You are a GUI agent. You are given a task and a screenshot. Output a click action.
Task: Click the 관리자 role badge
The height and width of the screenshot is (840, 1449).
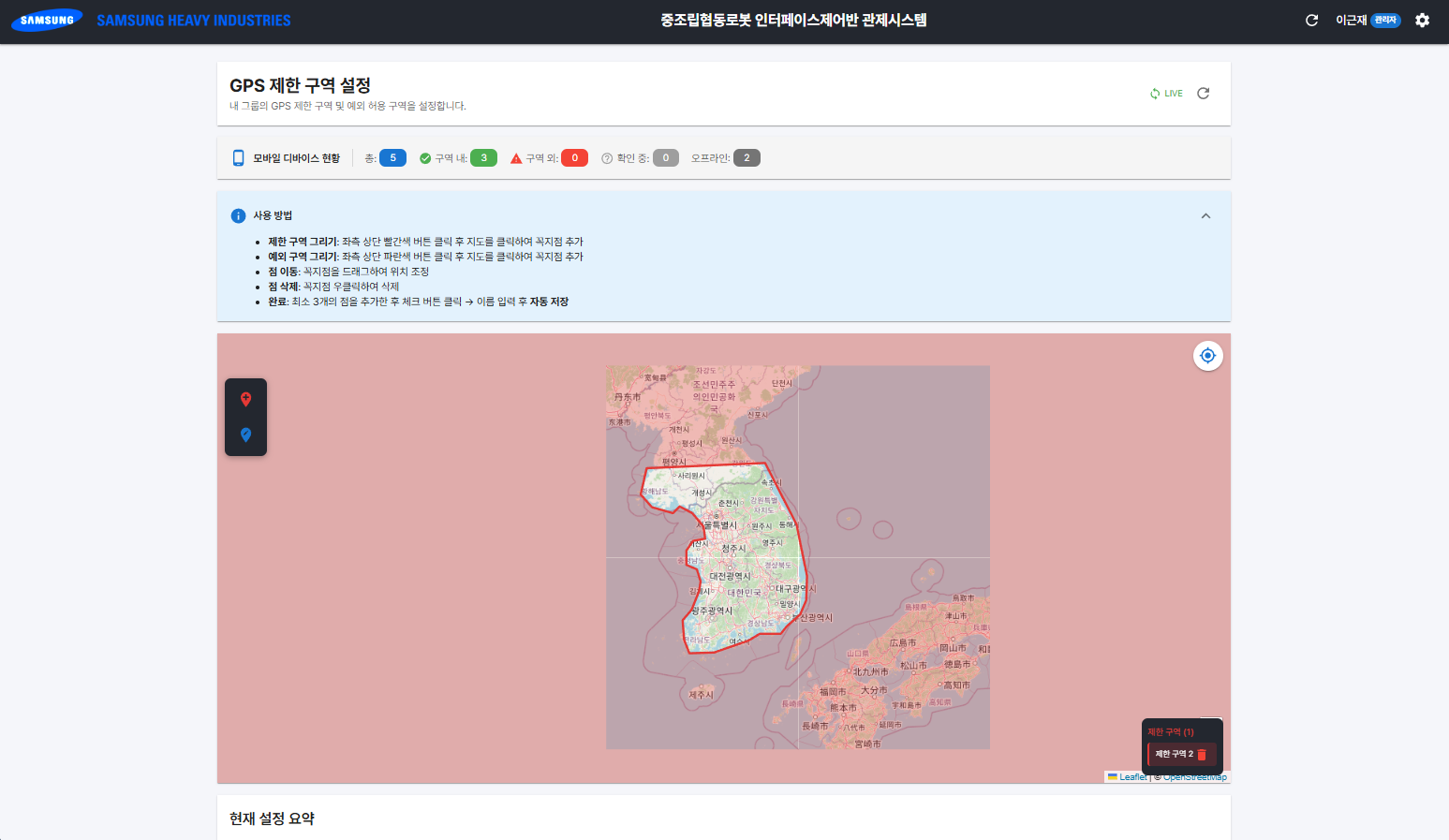point(1385,21)
